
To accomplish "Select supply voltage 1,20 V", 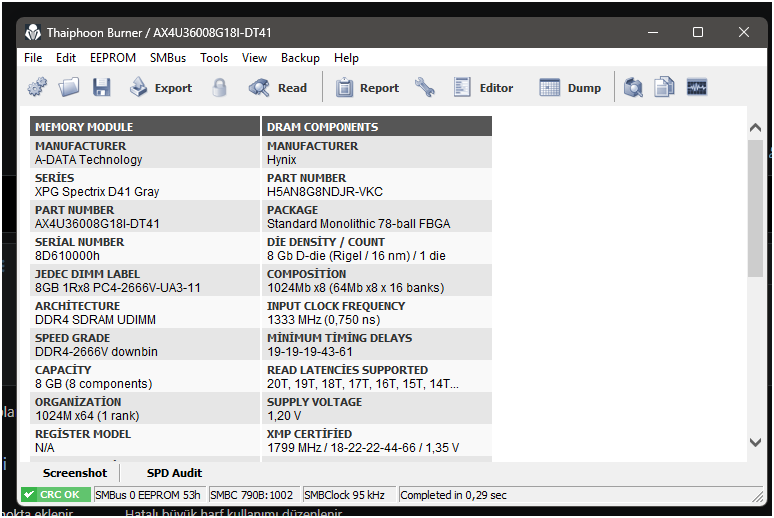I will click(284, 416).
